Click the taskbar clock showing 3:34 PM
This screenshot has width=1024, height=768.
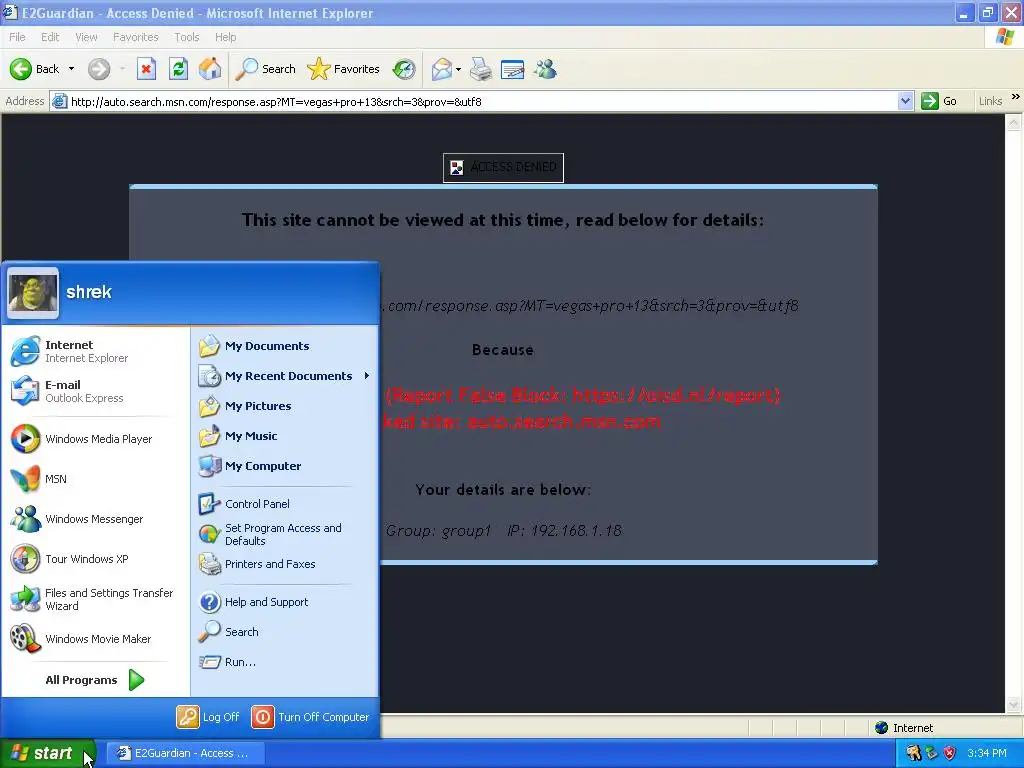(x=987, y=754)
